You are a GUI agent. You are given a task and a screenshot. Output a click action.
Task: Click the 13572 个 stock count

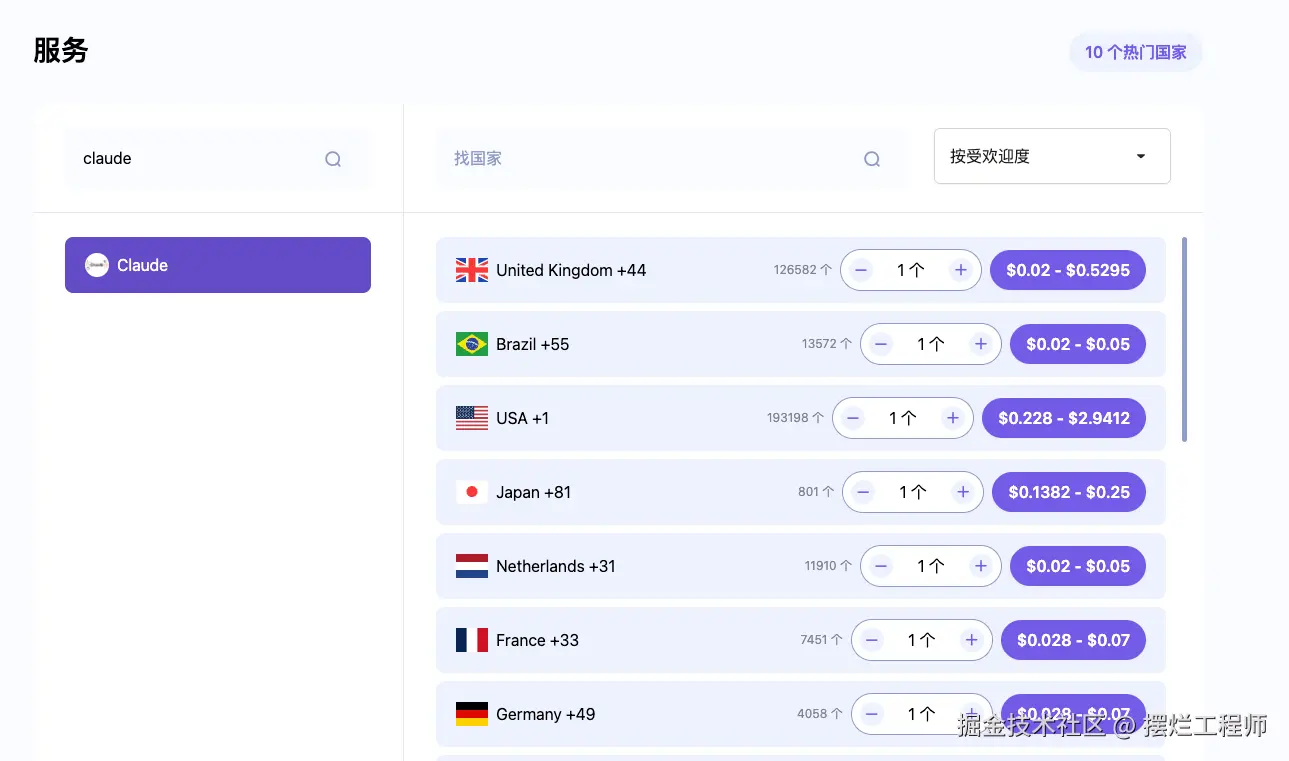827,344
